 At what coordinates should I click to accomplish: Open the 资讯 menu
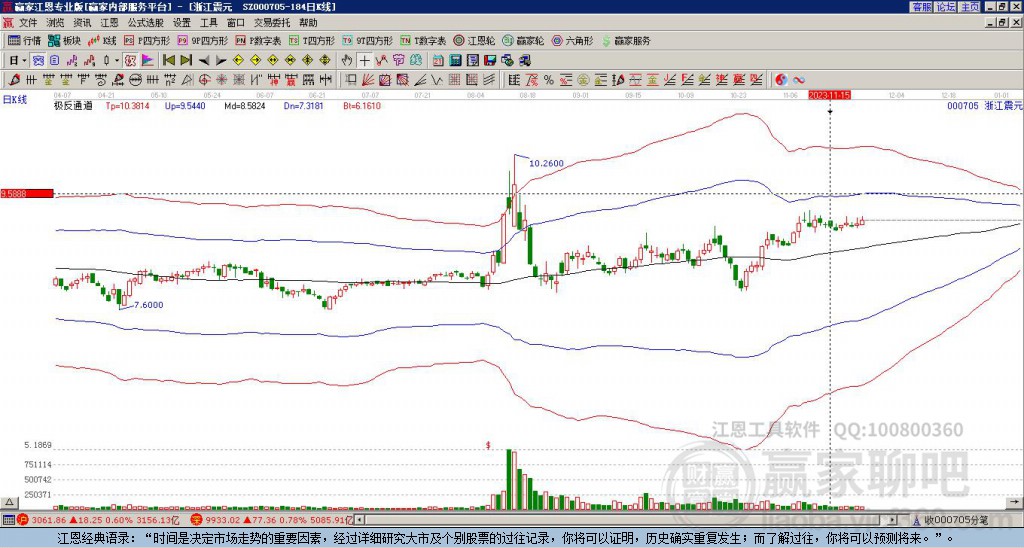pyautogui.click(x=82, y=23)
